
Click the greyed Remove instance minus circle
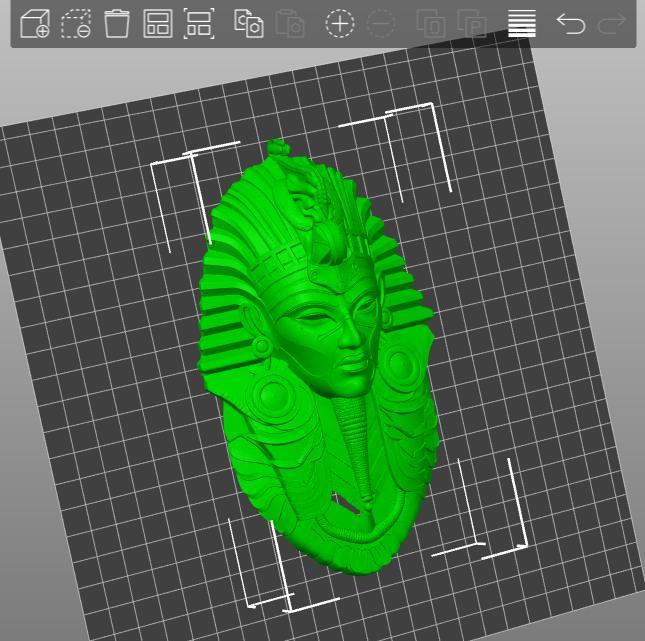381,24
